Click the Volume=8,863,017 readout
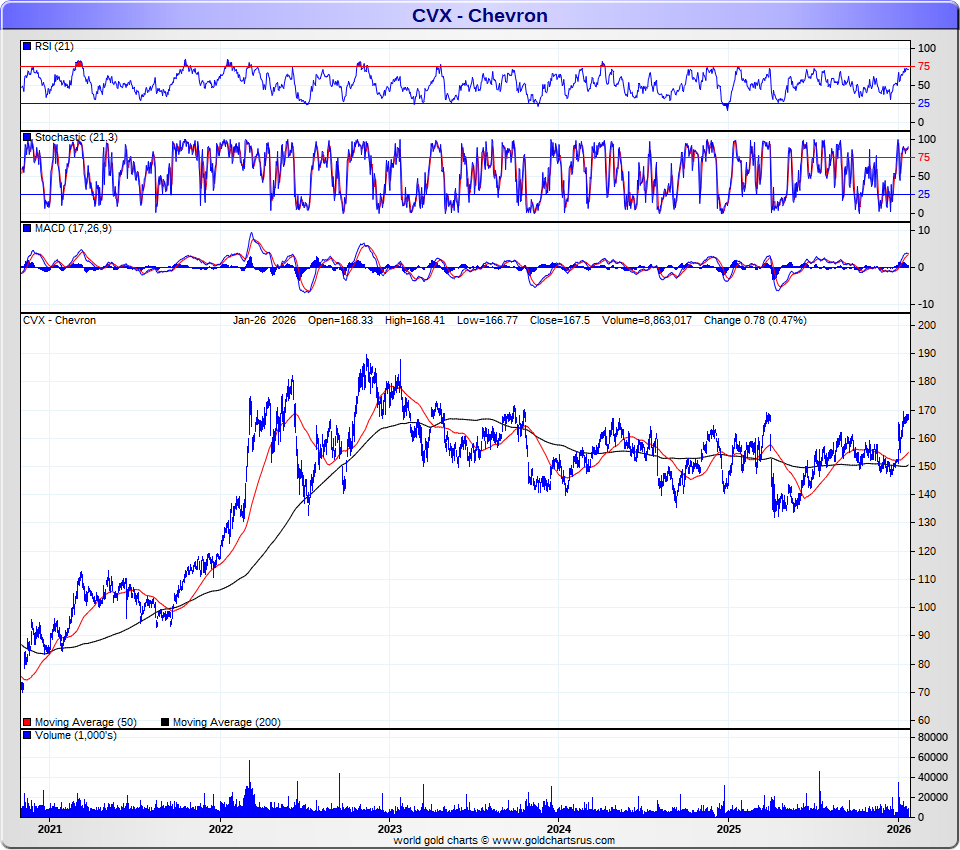The image size is (960, 850). click(x=646, y=320)
